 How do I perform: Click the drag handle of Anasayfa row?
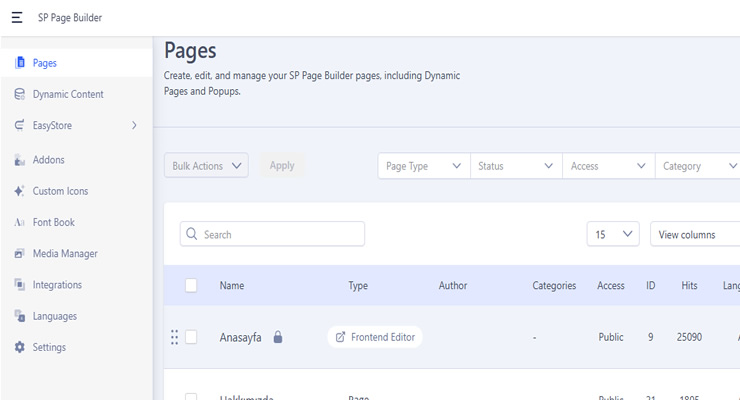tap(174, 337)
